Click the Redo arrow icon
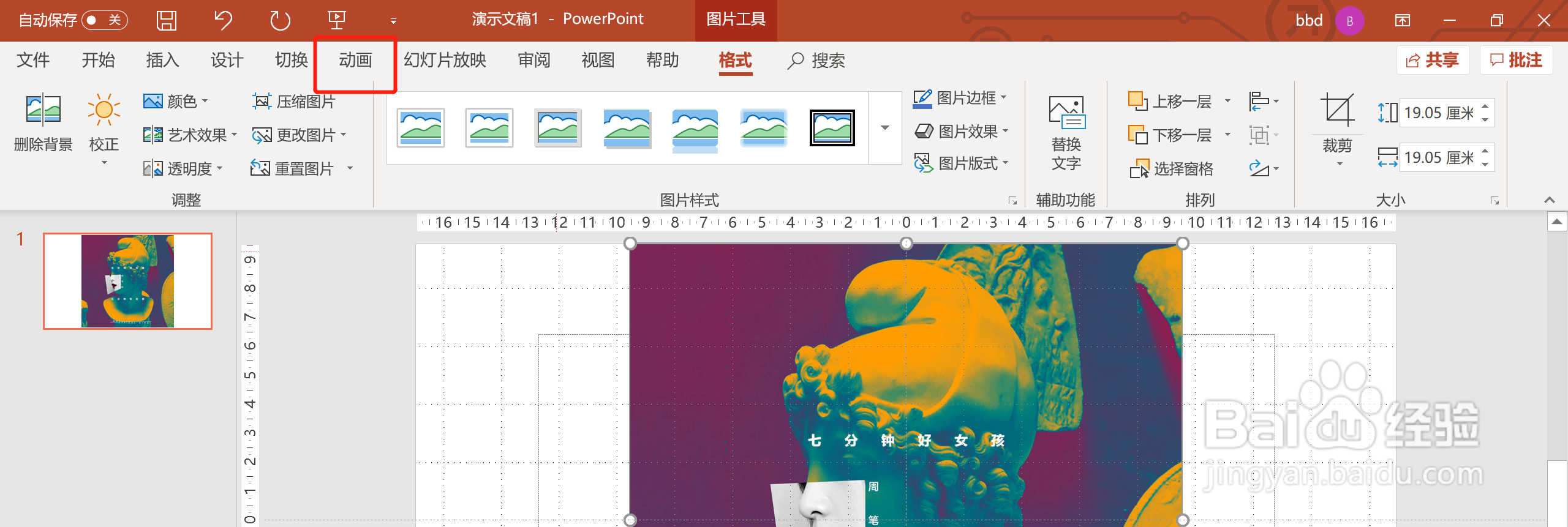 (x=280, y=20)
